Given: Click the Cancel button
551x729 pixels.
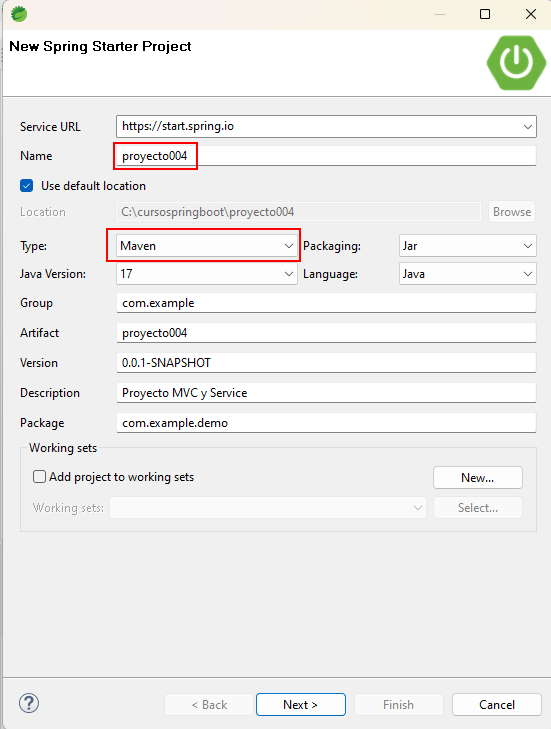Looking at the screenshot, I should tap(497, 705).
